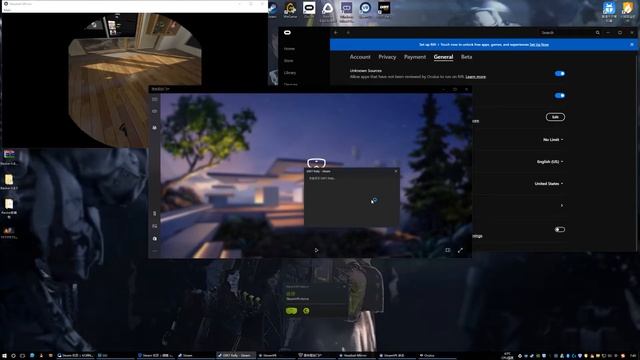Expand the row with the right chevron

point(562,205)
